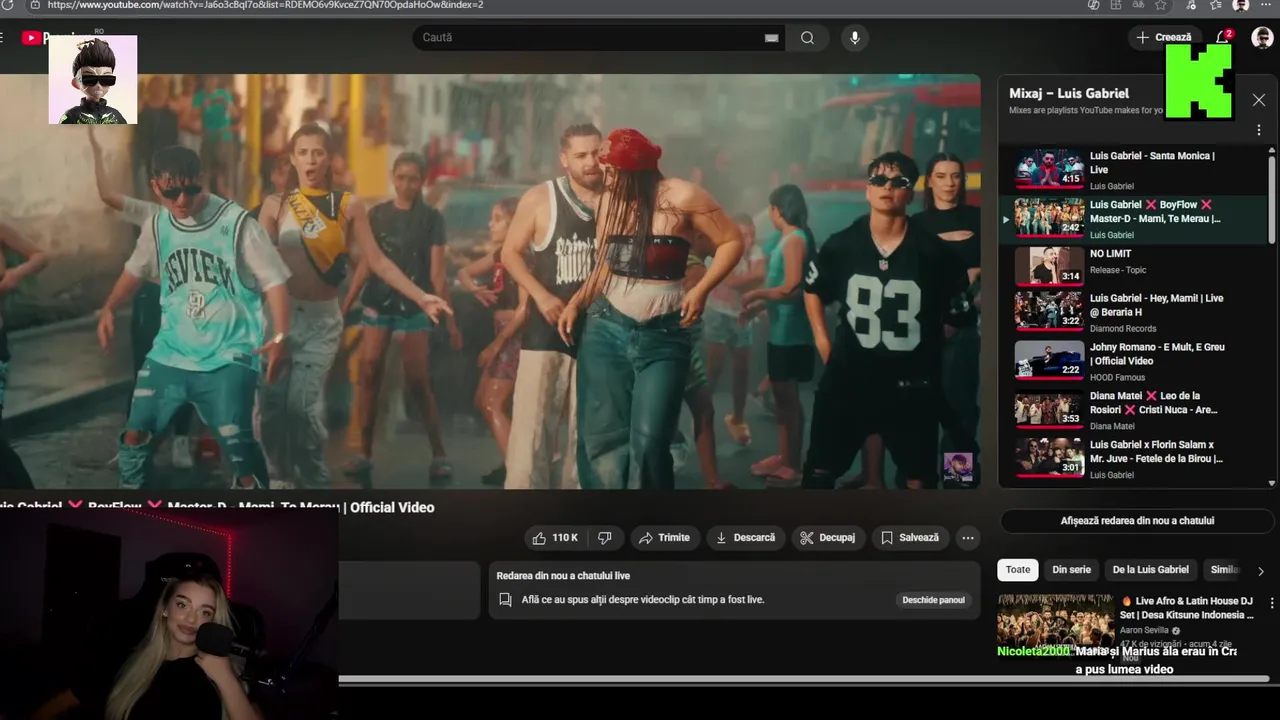Open Luis Gabriel - Hey, Mami! Live video
1280x720 pixels.
[x=1156, y=305]
